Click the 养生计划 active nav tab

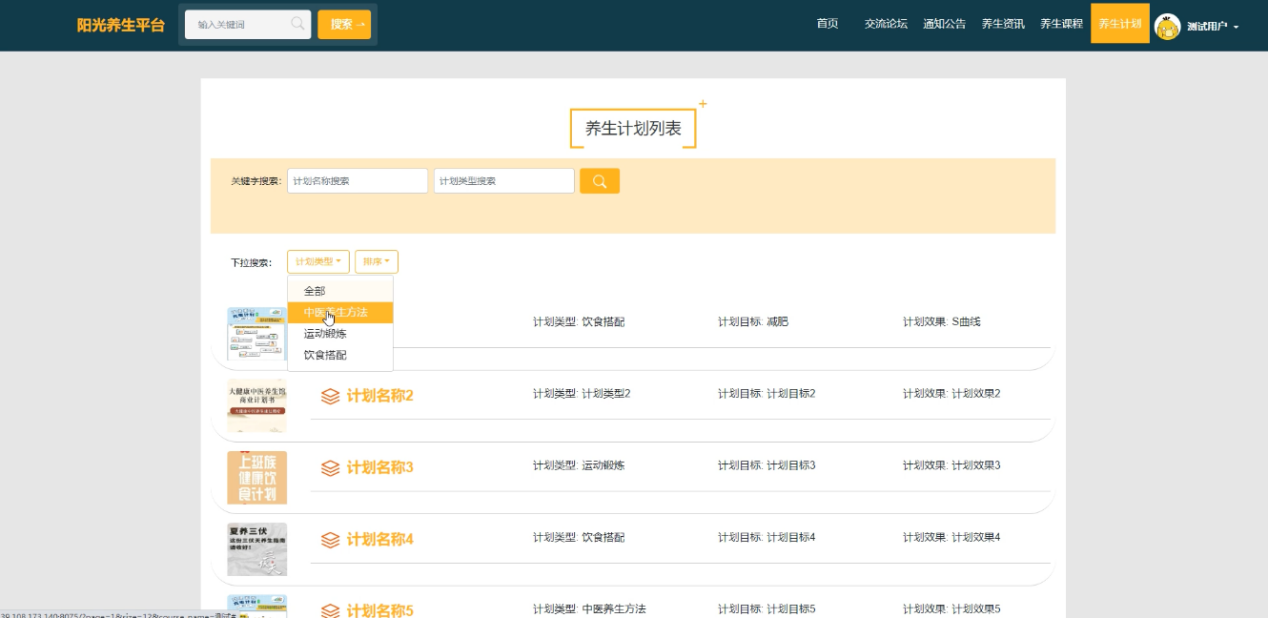pos(1120,24)
